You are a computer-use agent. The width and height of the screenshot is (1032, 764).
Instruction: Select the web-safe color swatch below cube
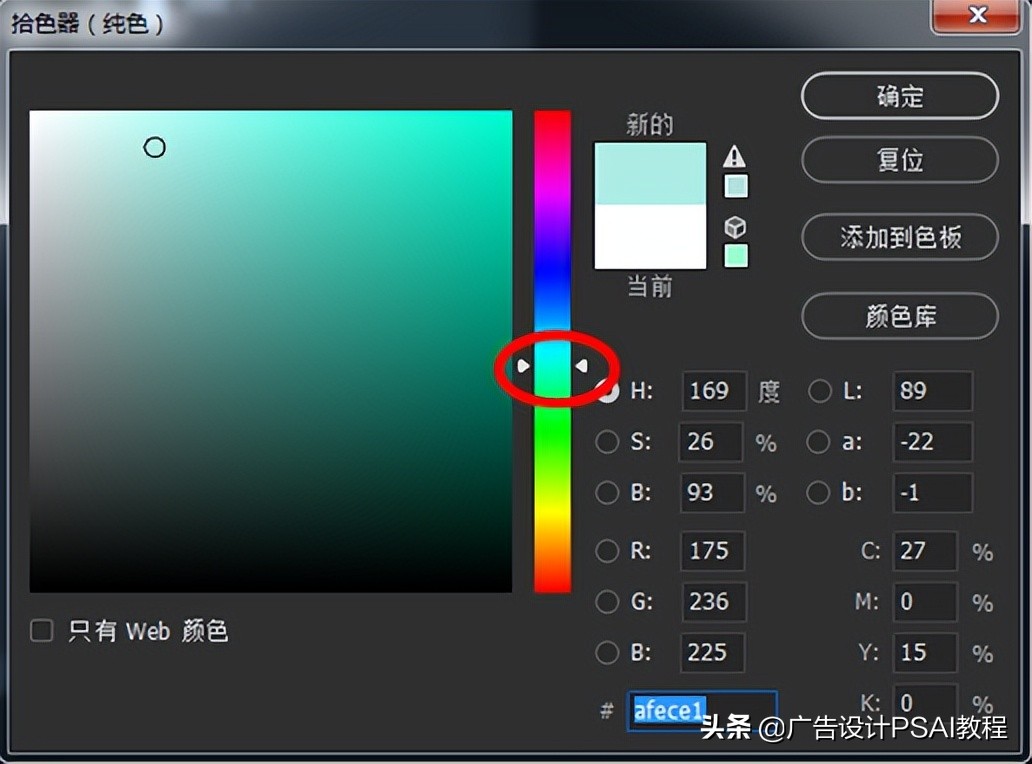[x=736, y=255]
